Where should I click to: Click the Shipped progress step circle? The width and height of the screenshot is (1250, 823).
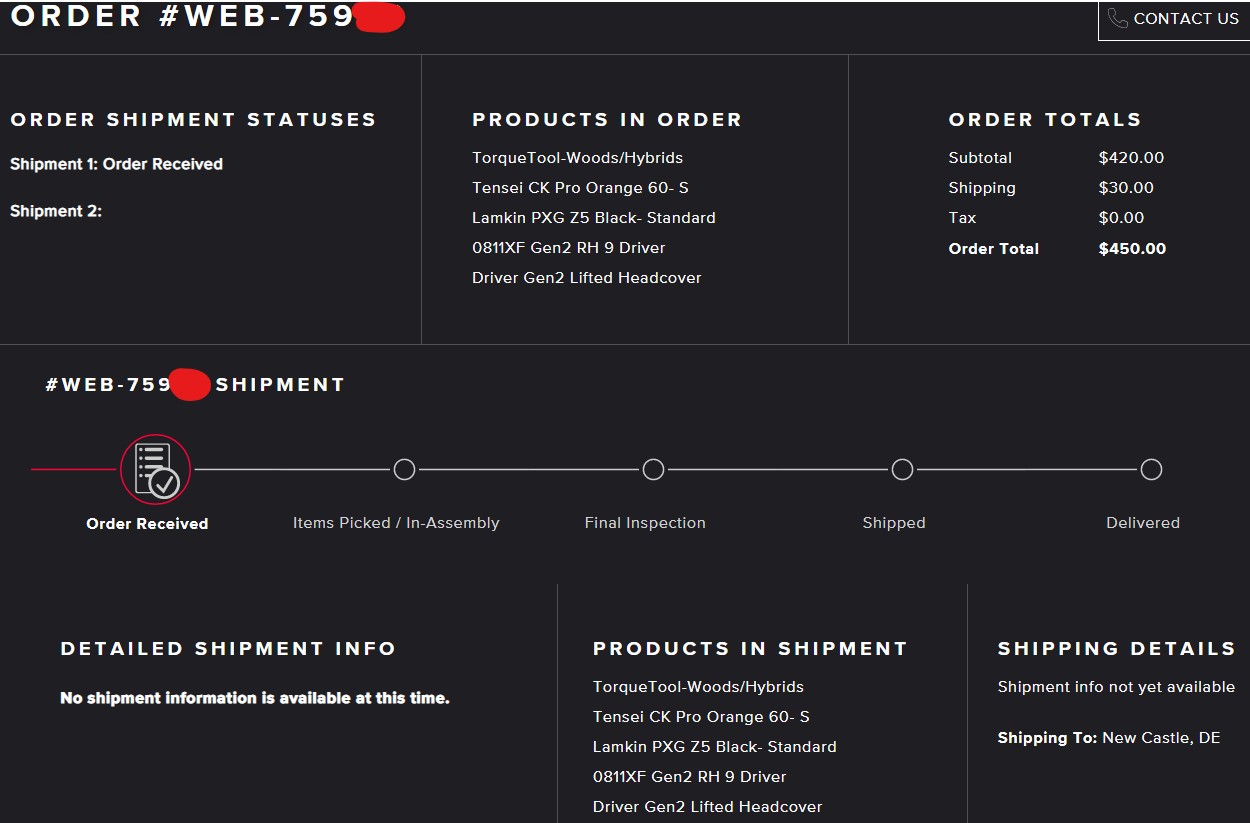tap(902, 469)
